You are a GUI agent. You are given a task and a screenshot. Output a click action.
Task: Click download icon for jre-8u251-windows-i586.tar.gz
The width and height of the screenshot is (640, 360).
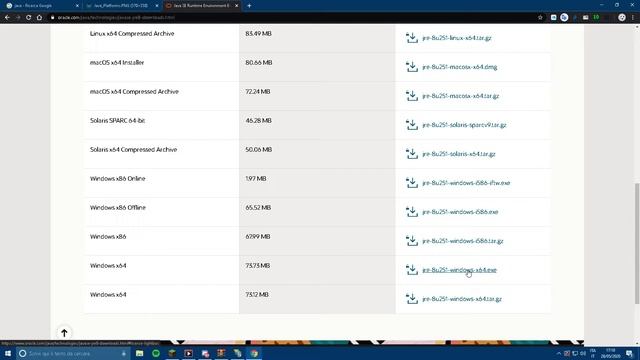(412, 240)
